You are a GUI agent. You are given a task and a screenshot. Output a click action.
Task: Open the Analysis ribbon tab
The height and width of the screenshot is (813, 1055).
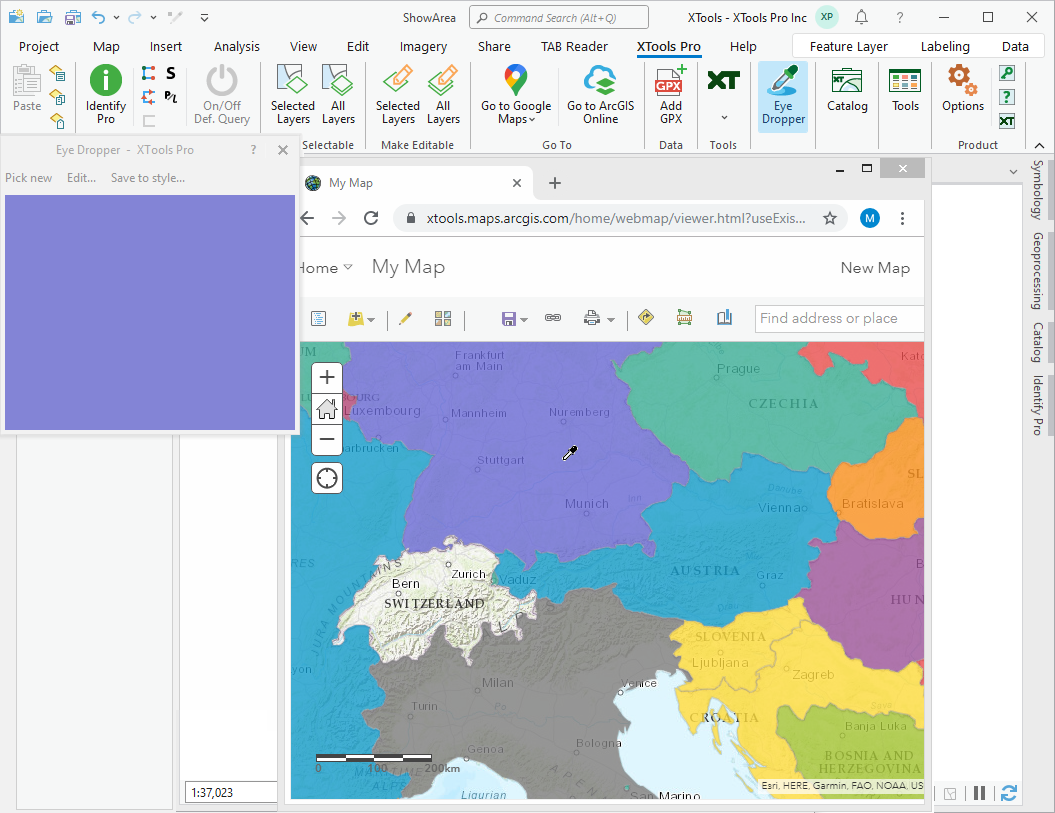point(236,46)
